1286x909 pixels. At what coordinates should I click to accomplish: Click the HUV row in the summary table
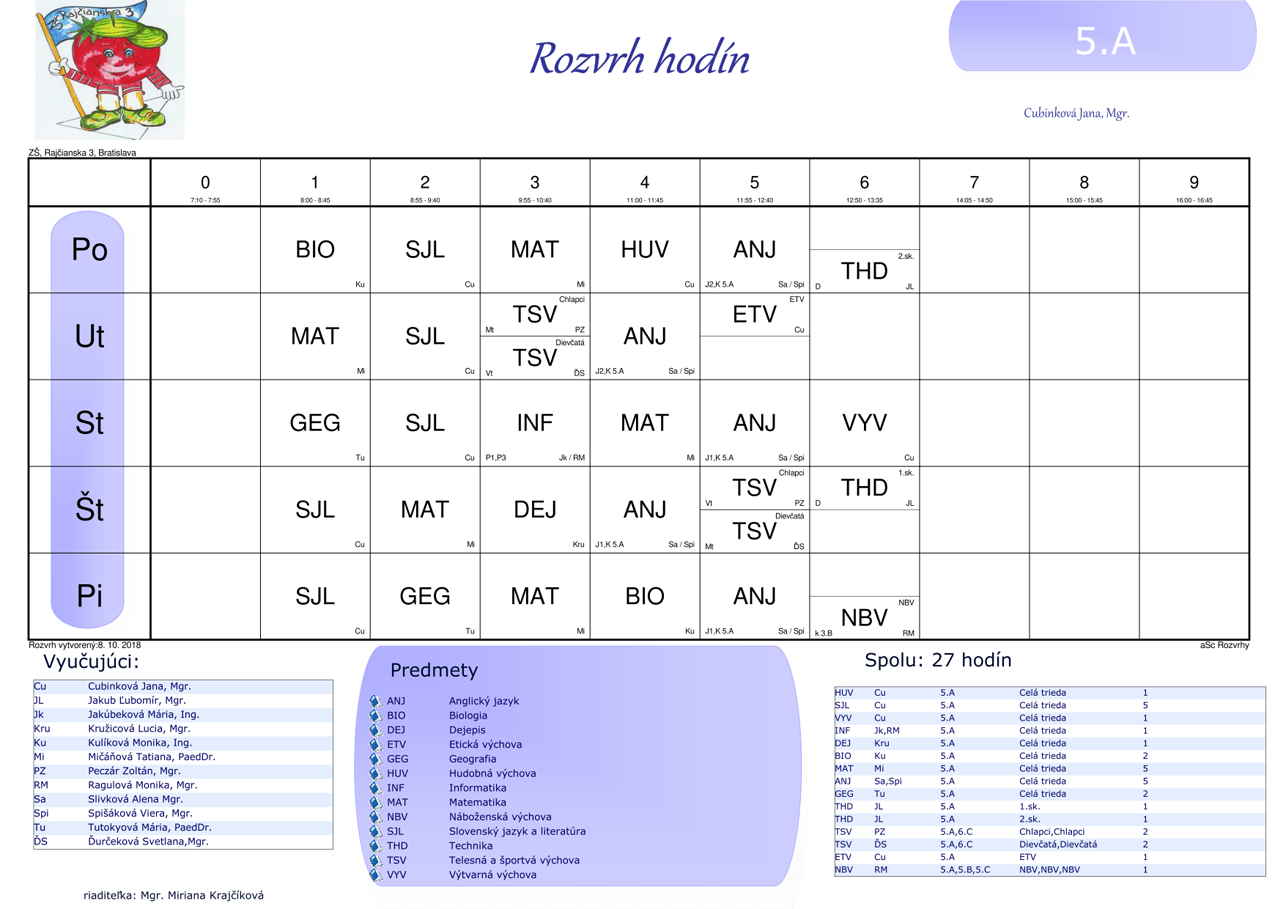point(1049,692)
